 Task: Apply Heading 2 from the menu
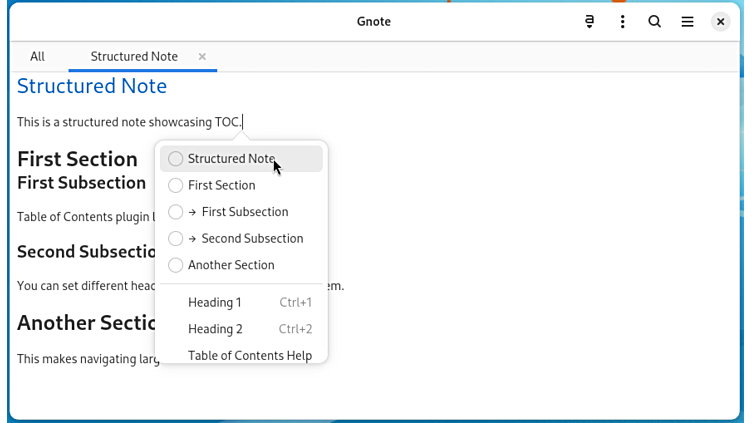(215, 329)
